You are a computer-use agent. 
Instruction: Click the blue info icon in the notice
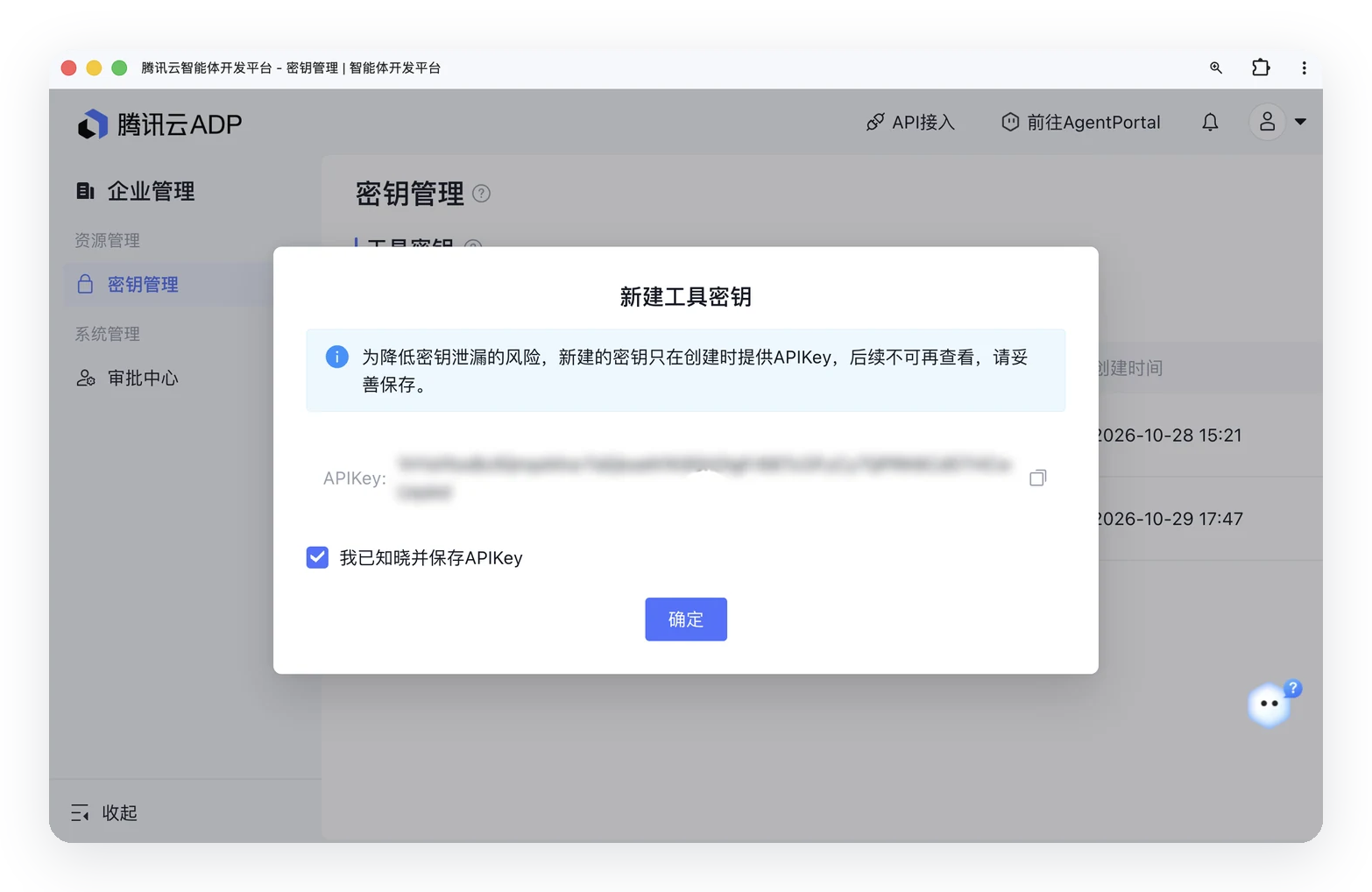coord(337,357)
